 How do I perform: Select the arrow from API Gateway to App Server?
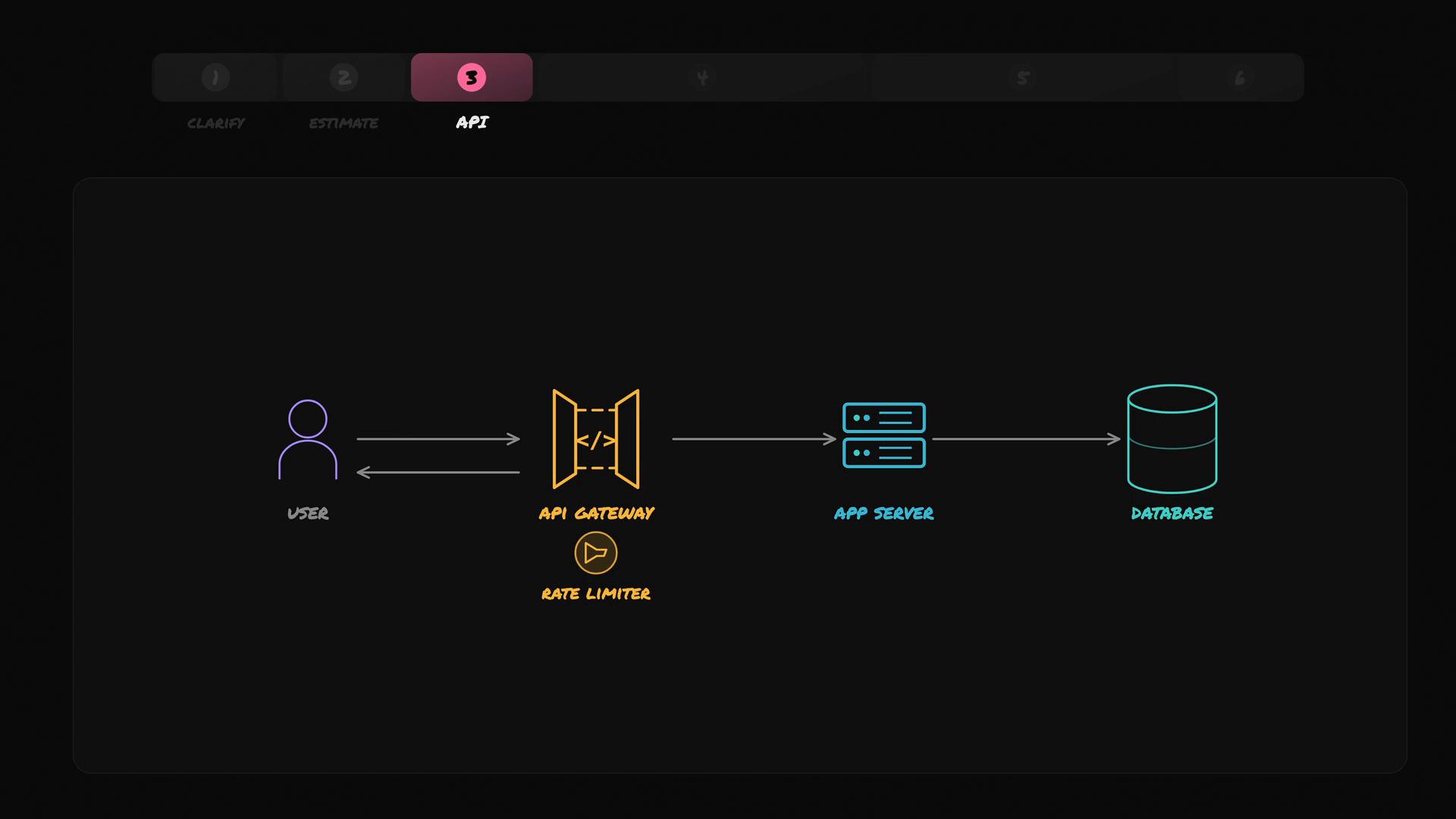click(755, 439)
